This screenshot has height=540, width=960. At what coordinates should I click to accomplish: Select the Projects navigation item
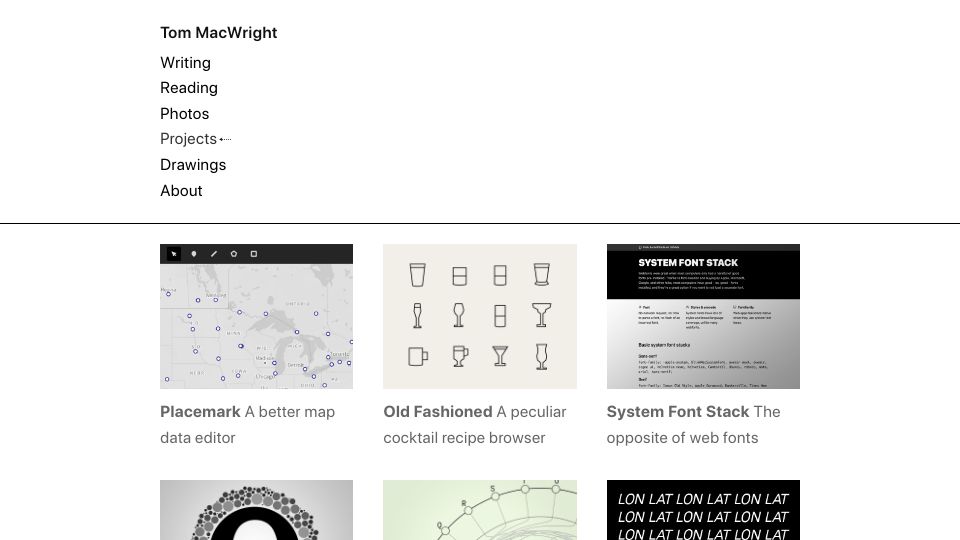tap(189, 139)
